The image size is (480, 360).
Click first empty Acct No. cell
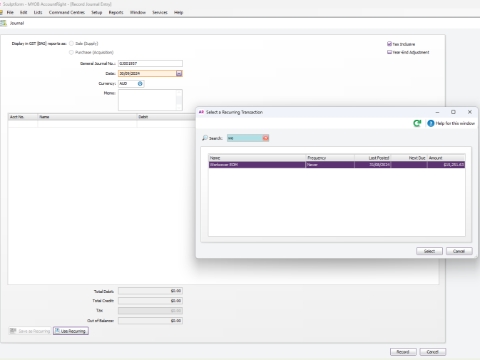(x=23, y=124)
